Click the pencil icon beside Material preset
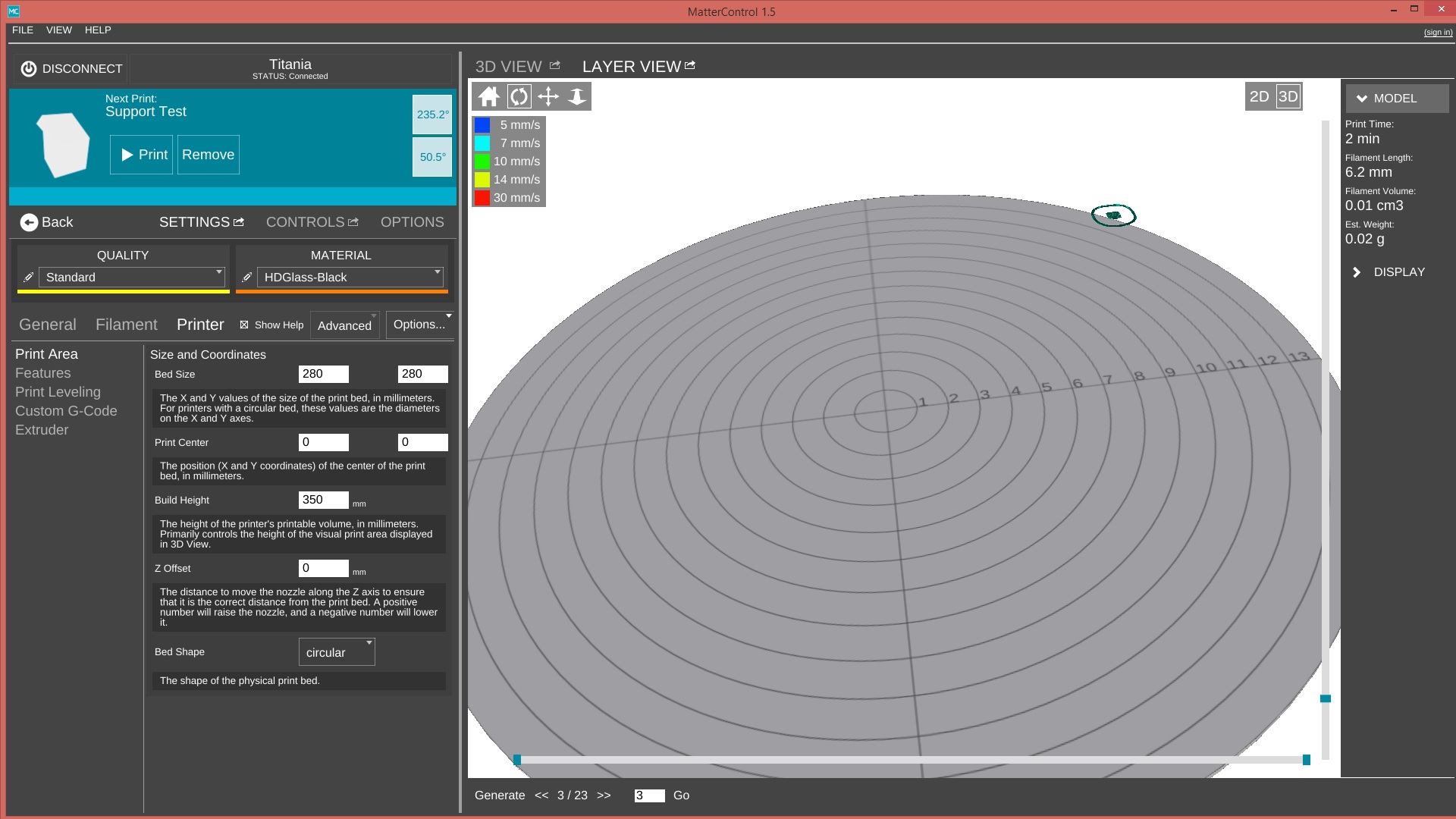The height and width of the screenshot is (819, 1456). (x=246, y=278)
